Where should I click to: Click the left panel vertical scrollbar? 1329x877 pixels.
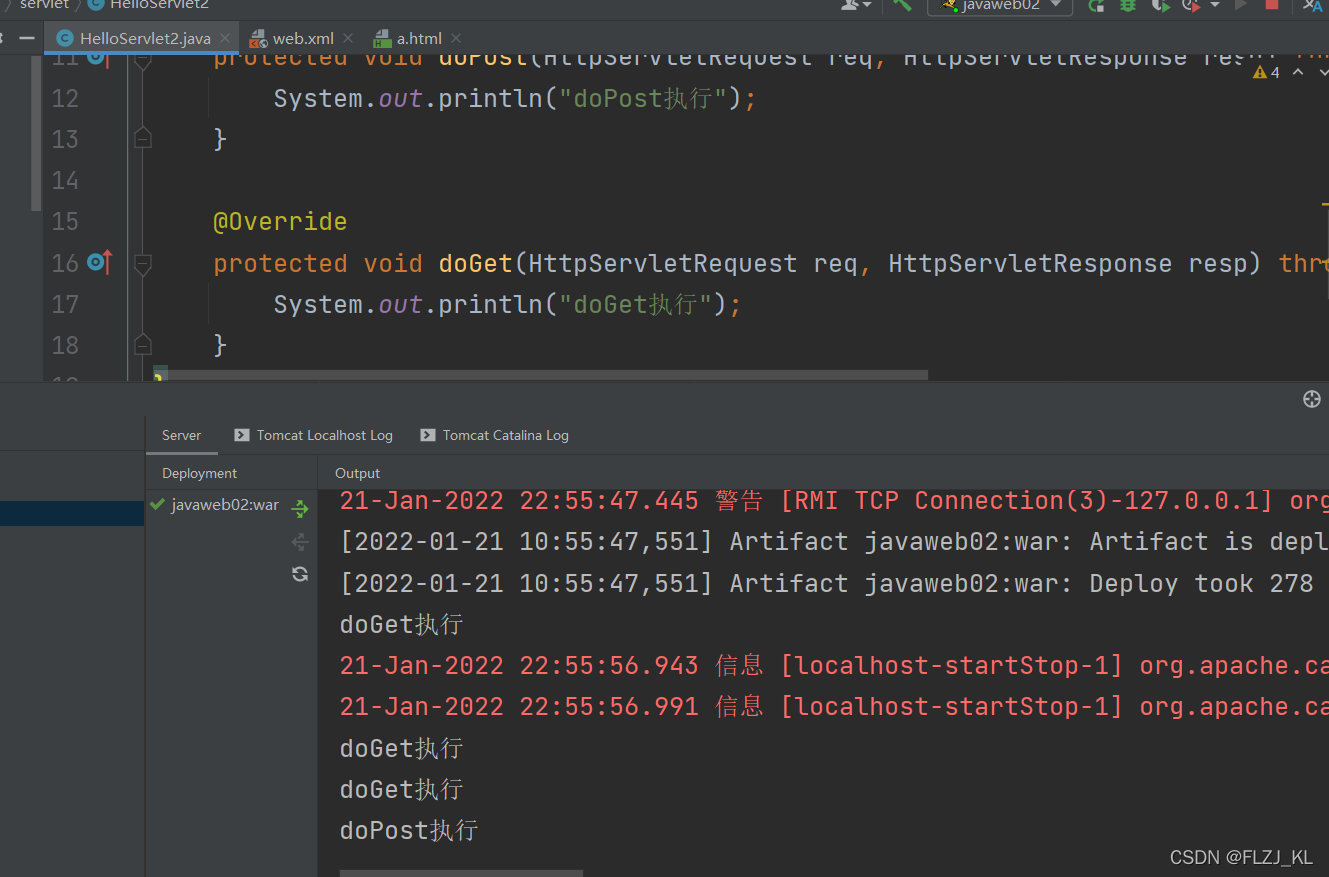tap(36, 132)
